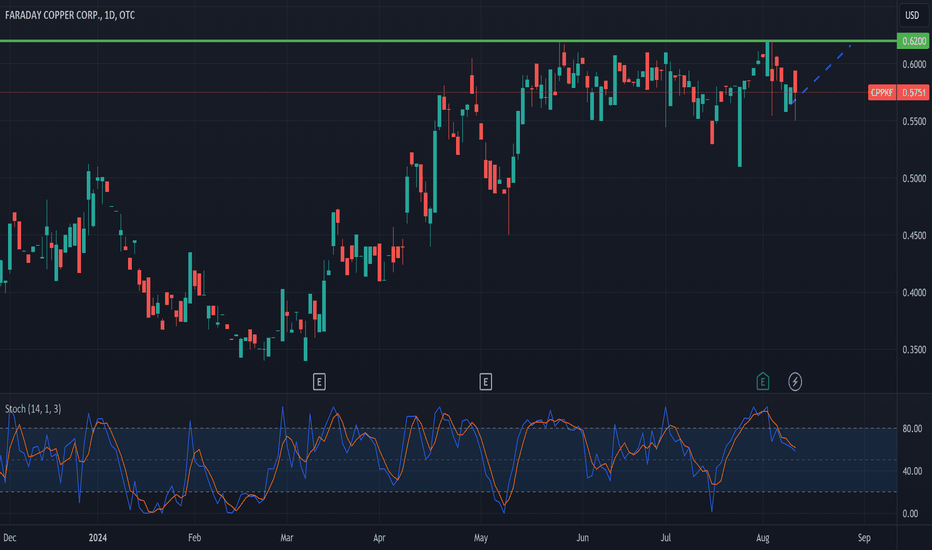Click the Sep date label
Viewport: 932px width, 550px height.
(864, 538)
